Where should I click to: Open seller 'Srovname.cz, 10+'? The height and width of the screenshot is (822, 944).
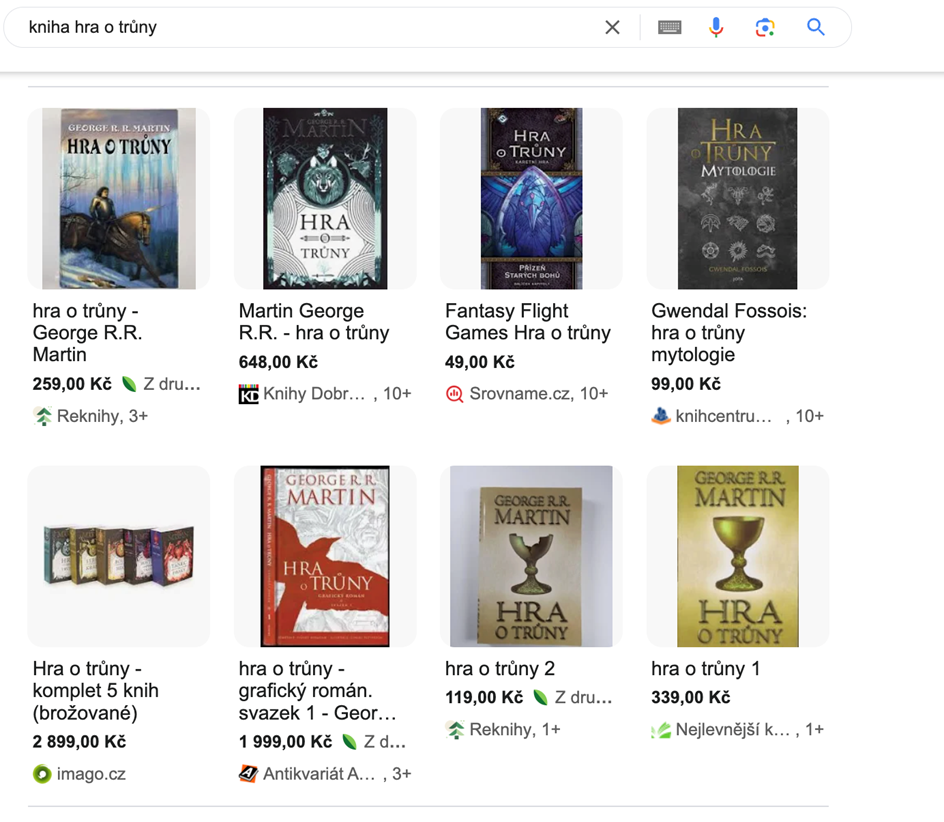pos(539,394)
